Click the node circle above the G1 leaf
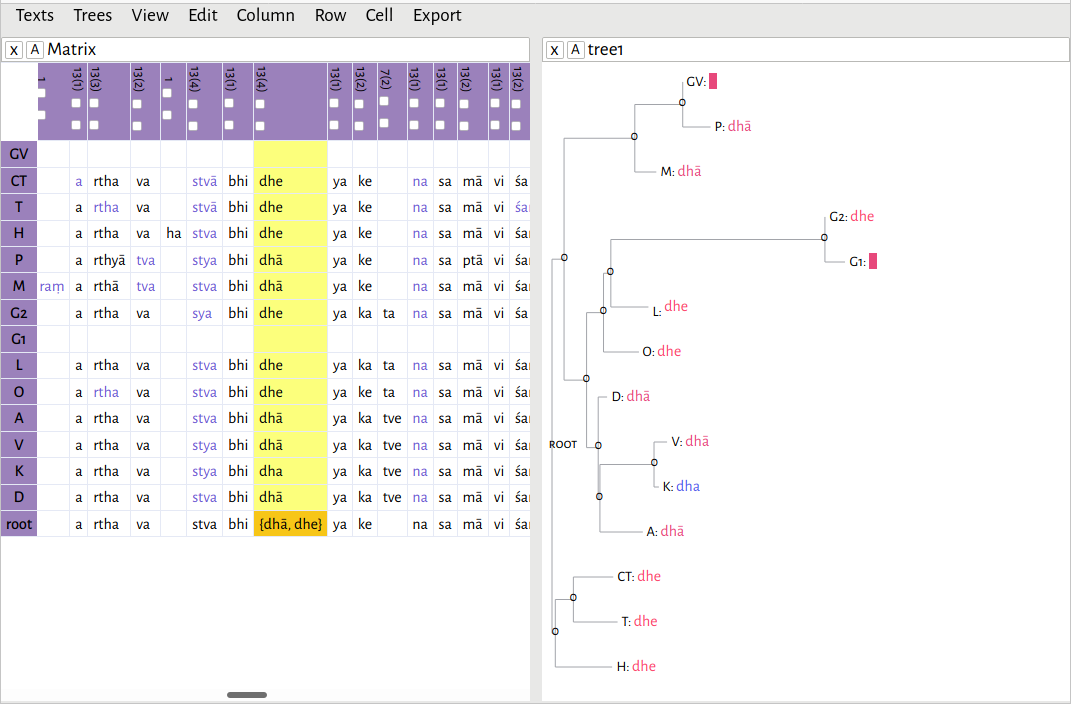The width and height of the screenshot is (1071, 704). coord(824,237)
